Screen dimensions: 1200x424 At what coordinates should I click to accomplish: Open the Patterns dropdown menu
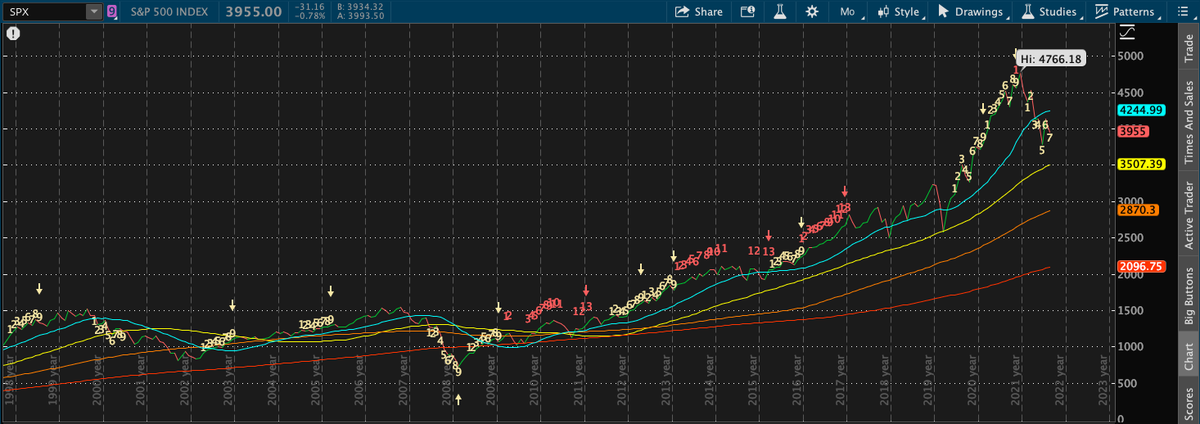pos(1126,12)
